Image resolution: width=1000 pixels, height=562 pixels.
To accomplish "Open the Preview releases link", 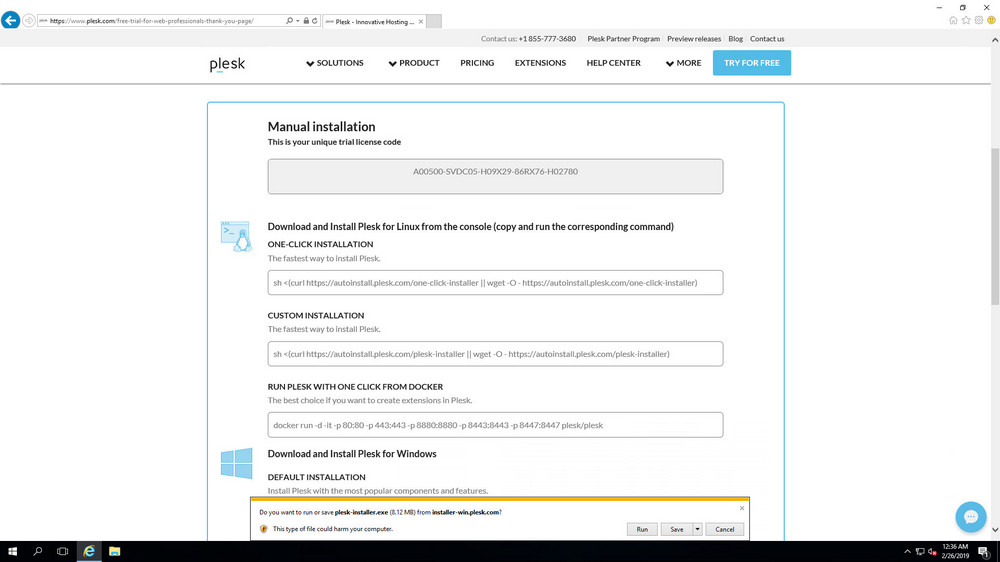I will pos(694,39).
